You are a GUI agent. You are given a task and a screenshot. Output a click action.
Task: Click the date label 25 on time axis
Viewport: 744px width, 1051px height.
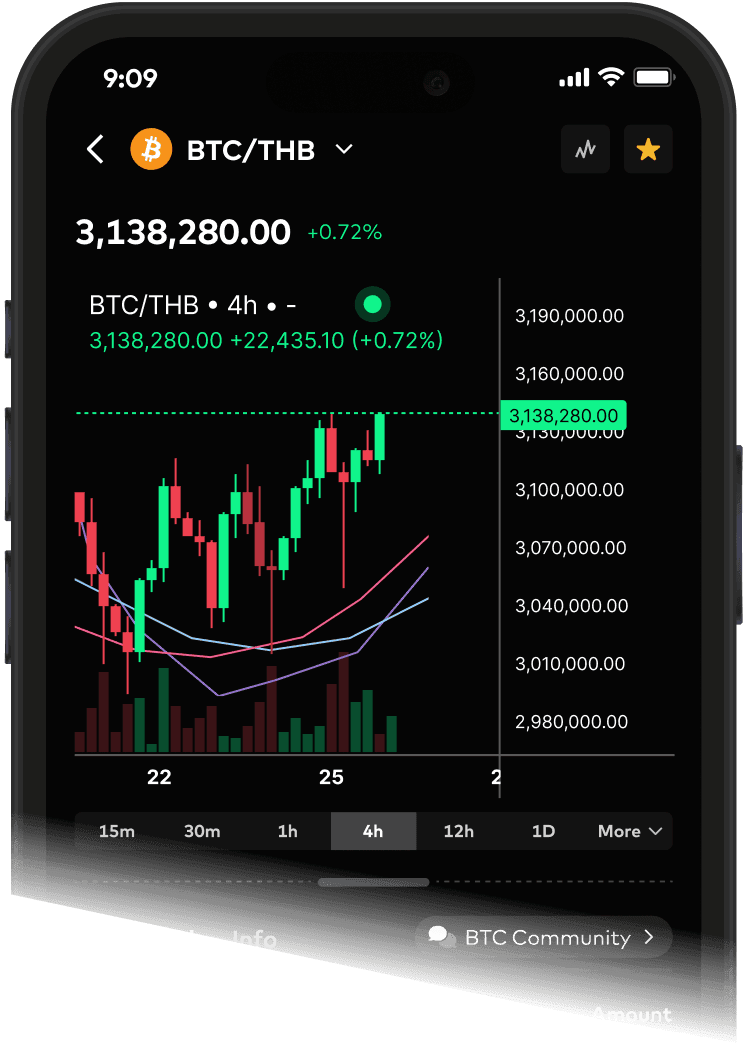(x=331, y=777)
